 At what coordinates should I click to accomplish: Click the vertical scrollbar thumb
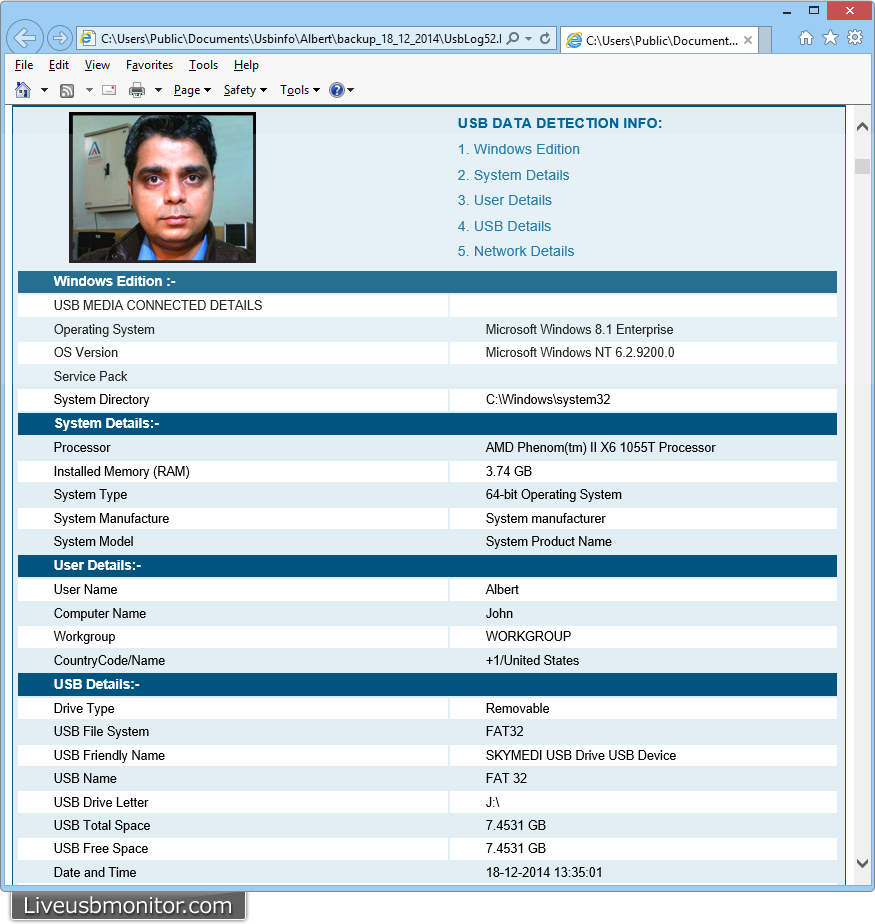click(x=862, y=166)
